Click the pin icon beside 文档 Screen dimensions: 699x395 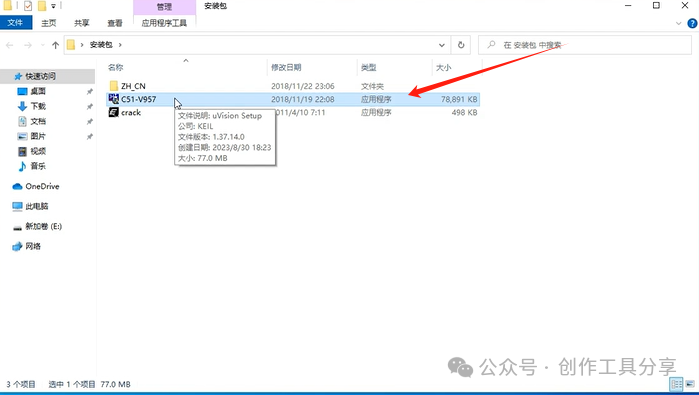coord(90,121)
